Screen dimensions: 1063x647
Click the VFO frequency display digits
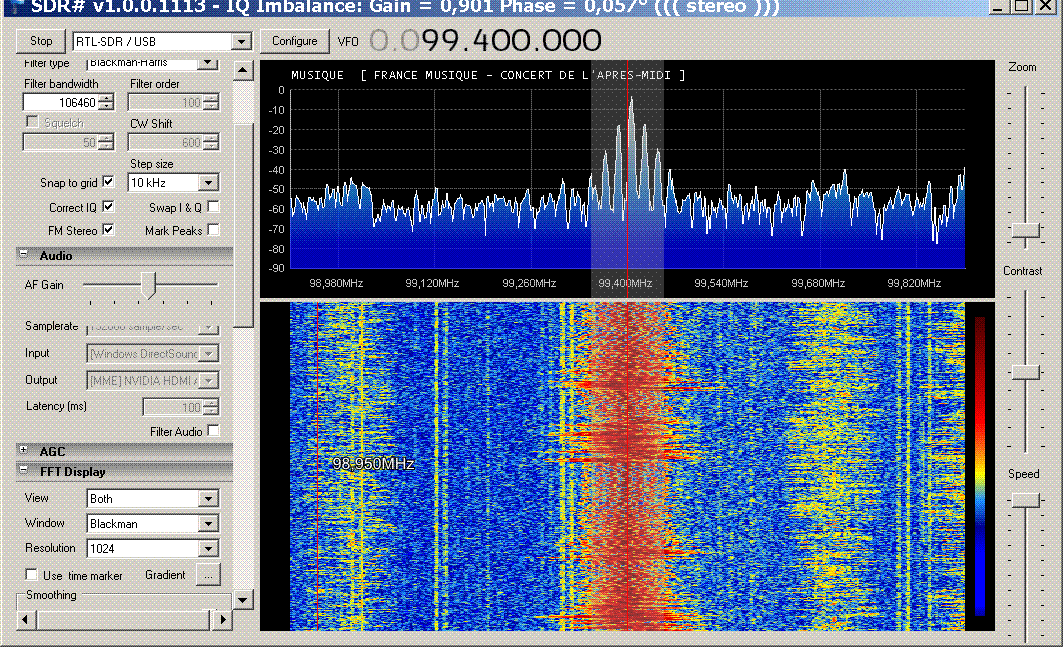point(485,41)
